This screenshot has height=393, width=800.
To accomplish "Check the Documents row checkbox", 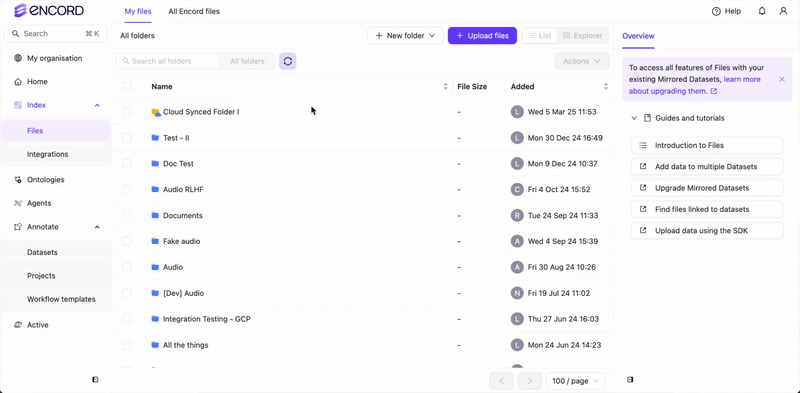I will 127,215.
